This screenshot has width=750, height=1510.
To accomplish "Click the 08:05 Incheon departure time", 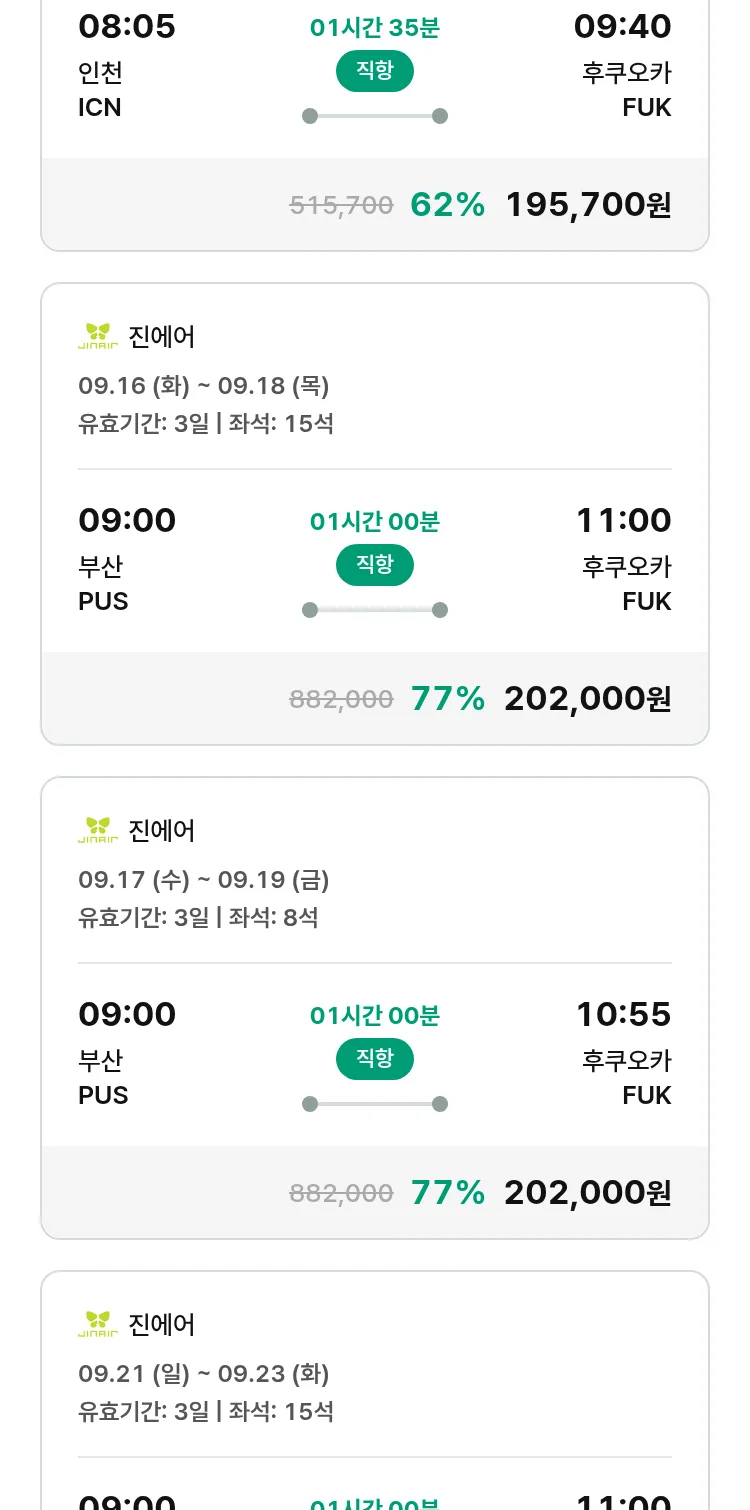I will [x=127, y=27].
